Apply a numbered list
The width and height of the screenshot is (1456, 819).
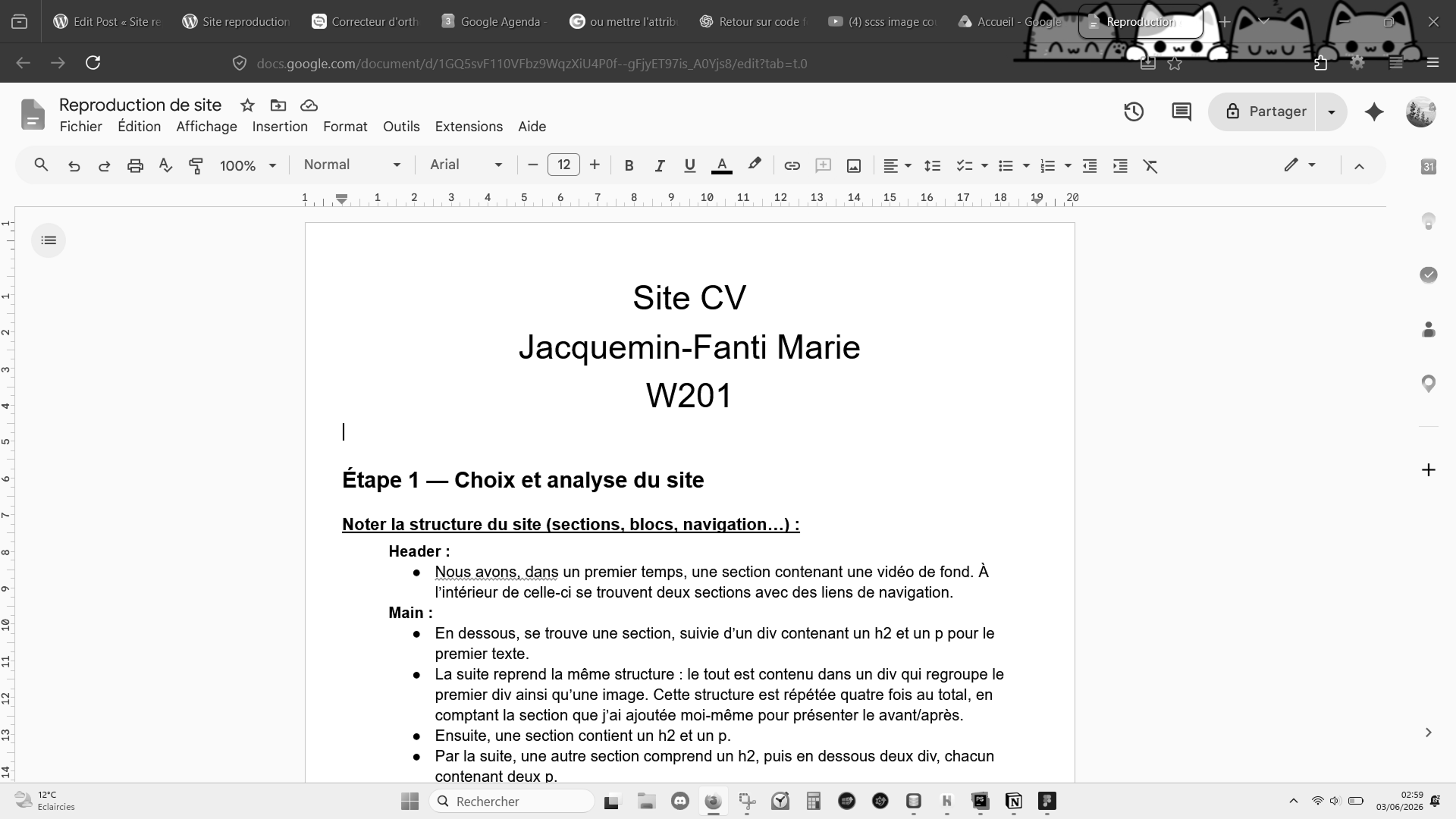[1047, 165]
